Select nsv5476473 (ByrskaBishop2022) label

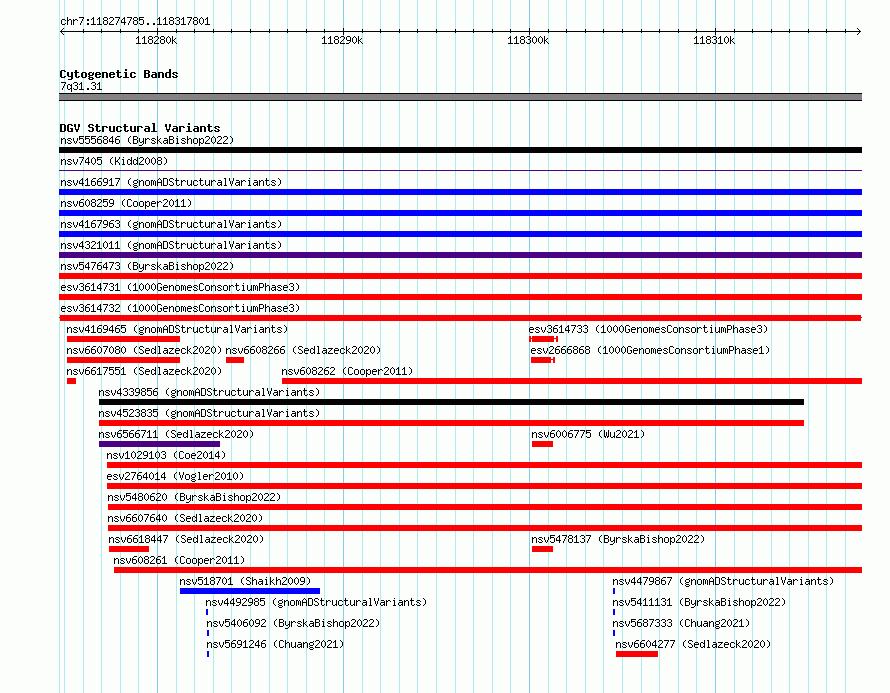(x=147, y=266)
